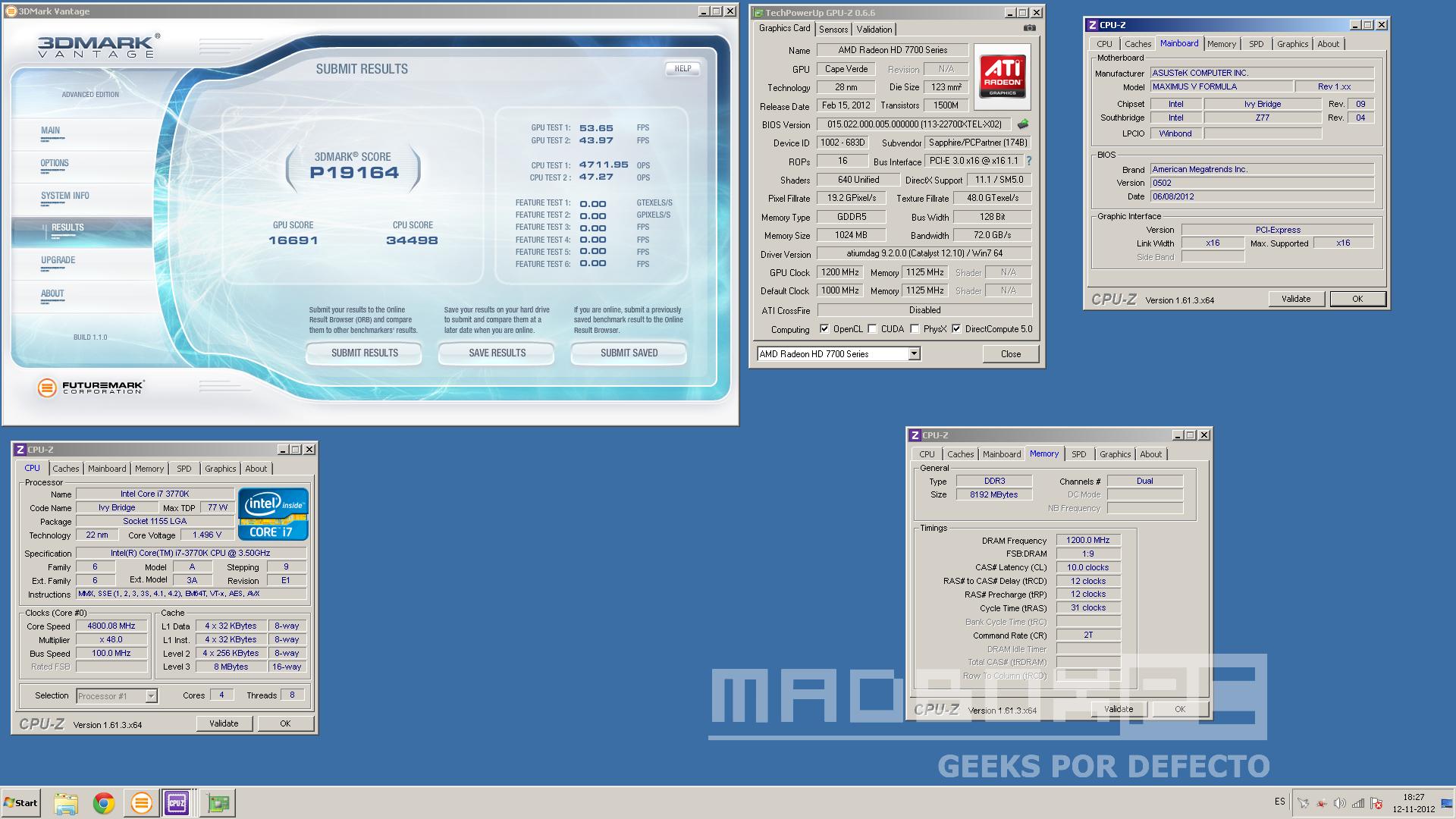1456x819 pixels.
Task: Click the Save Results button
Action: [x=497, y=353]
